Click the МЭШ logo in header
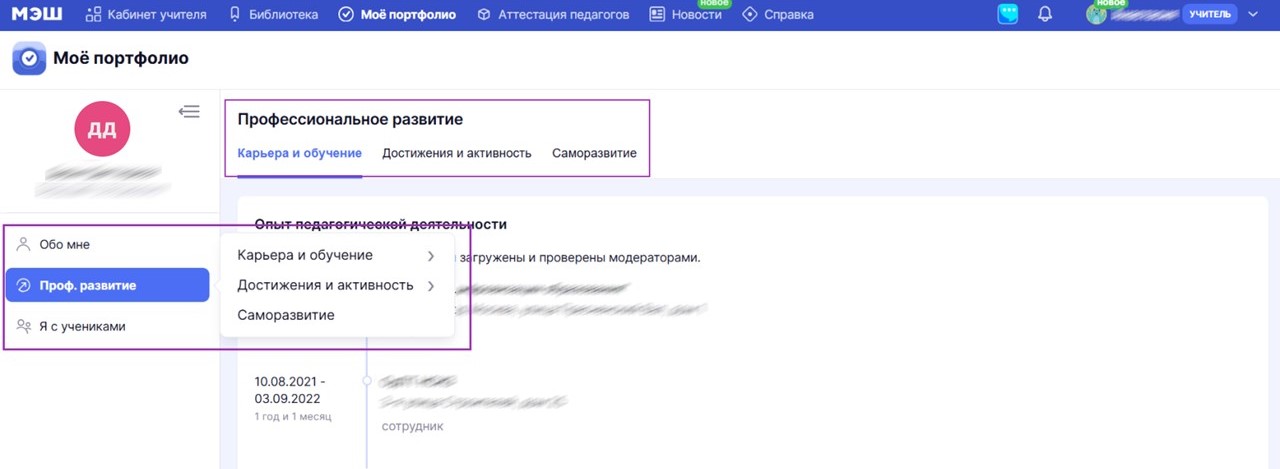 [x=36, y=14]
